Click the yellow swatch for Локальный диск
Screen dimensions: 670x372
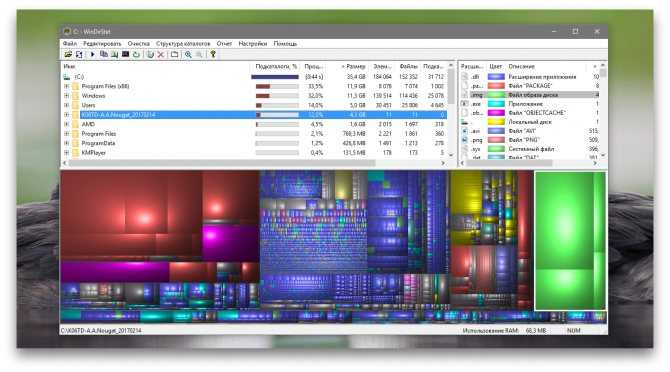(x=496, y=122)
